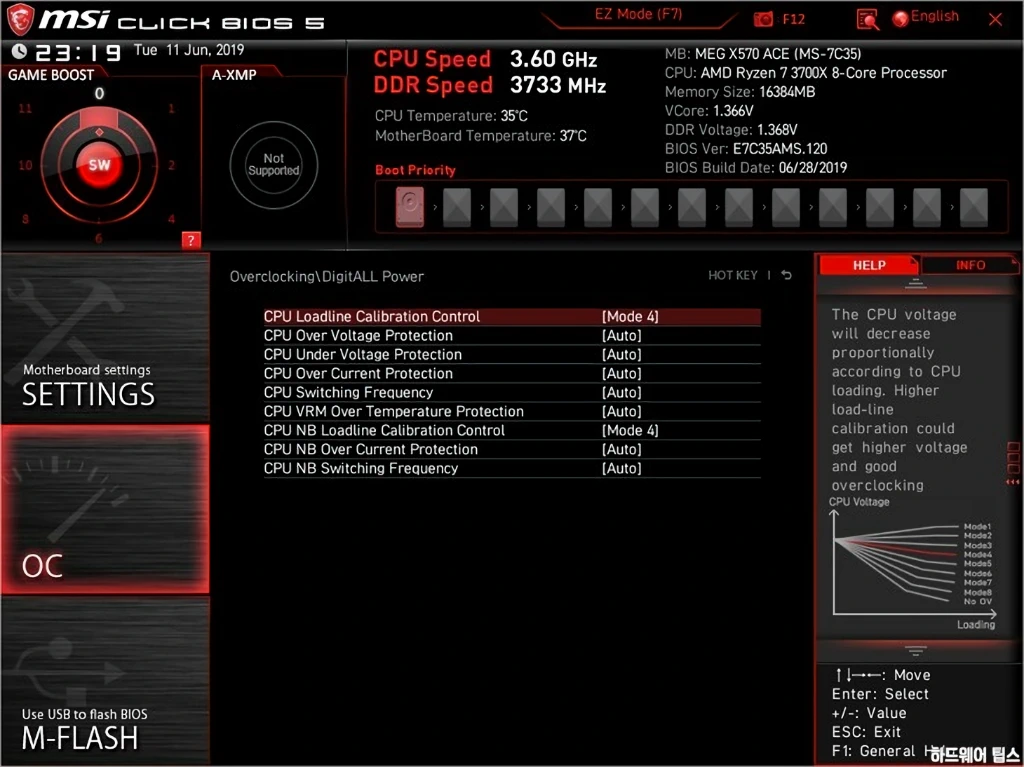
Task: Open the BIOS search magnifier icon
Action: coord(867,20)
